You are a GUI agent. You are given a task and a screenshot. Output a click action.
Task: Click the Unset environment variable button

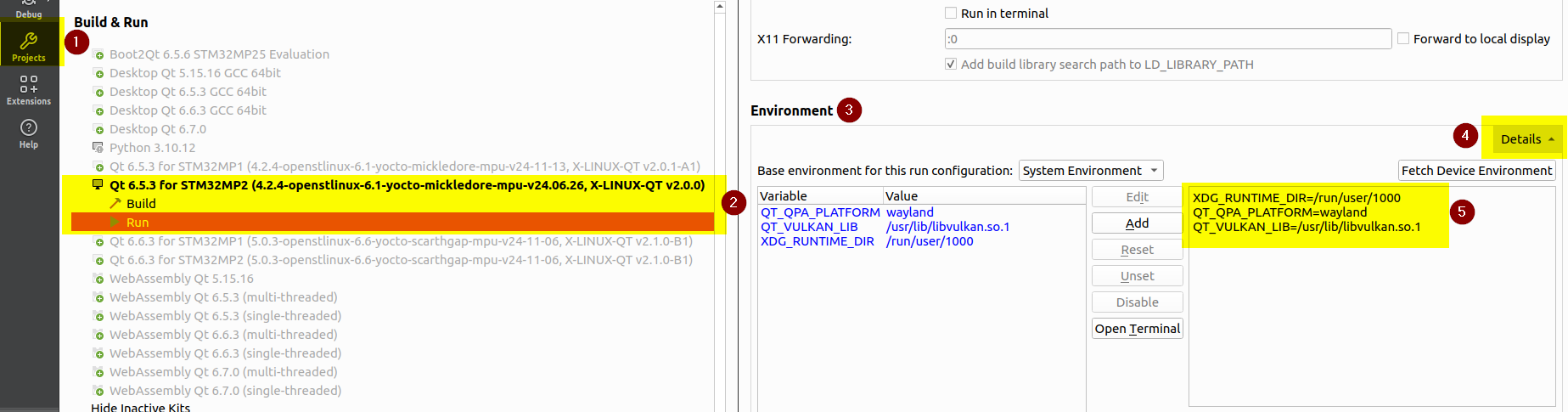[x=1138, y=276]
